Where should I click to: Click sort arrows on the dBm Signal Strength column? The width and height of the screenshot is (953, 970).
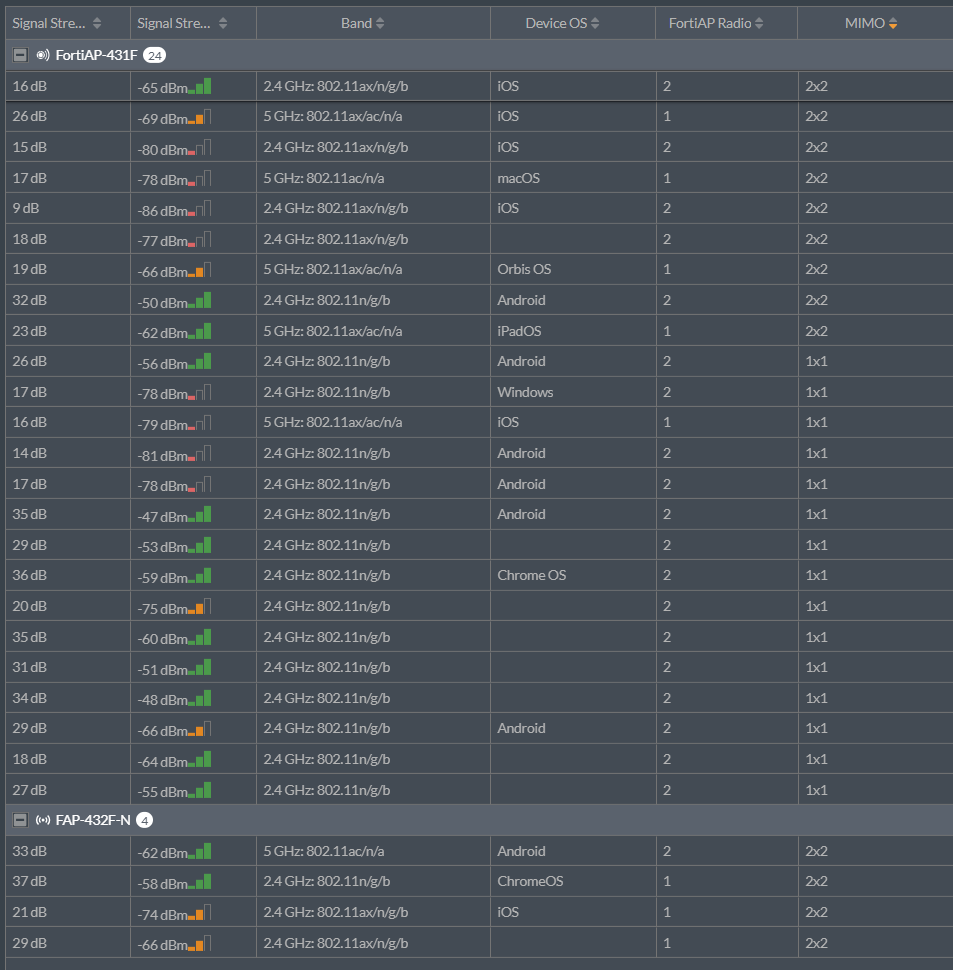click(x=223, y=24)
